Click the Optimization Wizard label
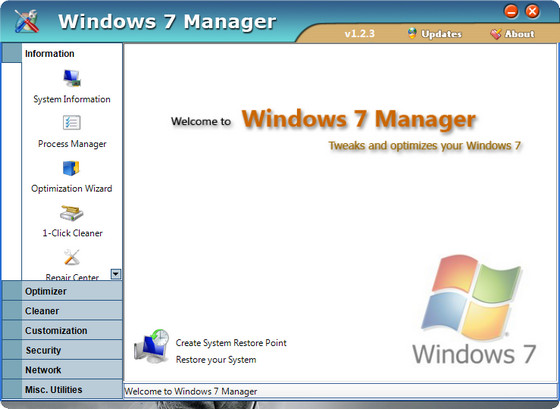 [71, 189]
